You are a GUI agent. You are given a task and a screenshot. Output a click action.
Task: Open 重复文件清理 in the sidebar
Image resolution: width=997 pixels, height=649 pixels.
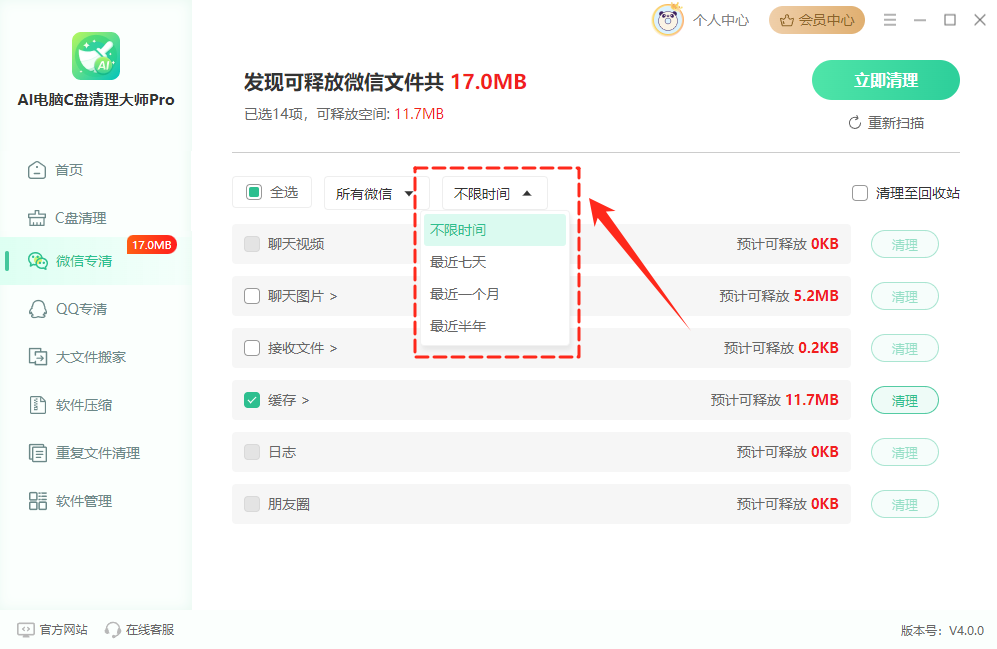point(98,453)
